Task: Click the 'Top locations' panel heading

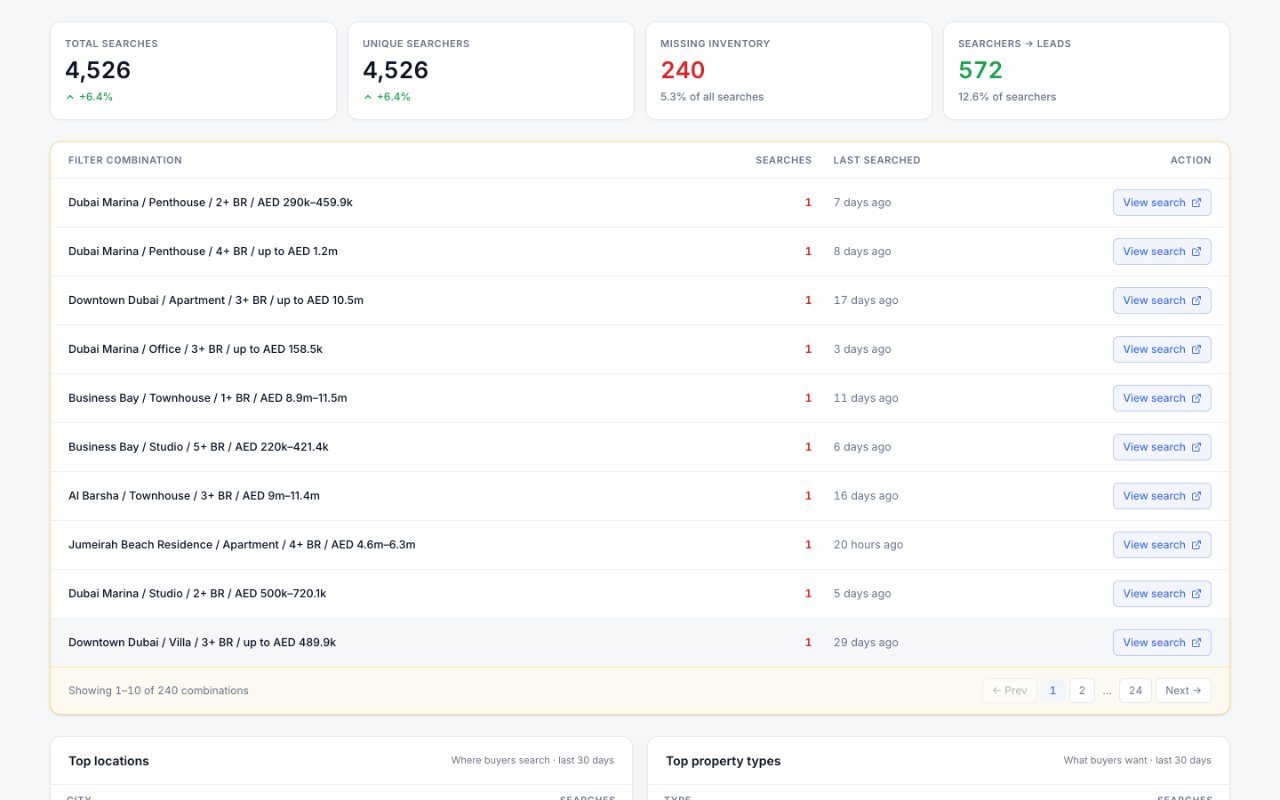Action: point(108,761)
